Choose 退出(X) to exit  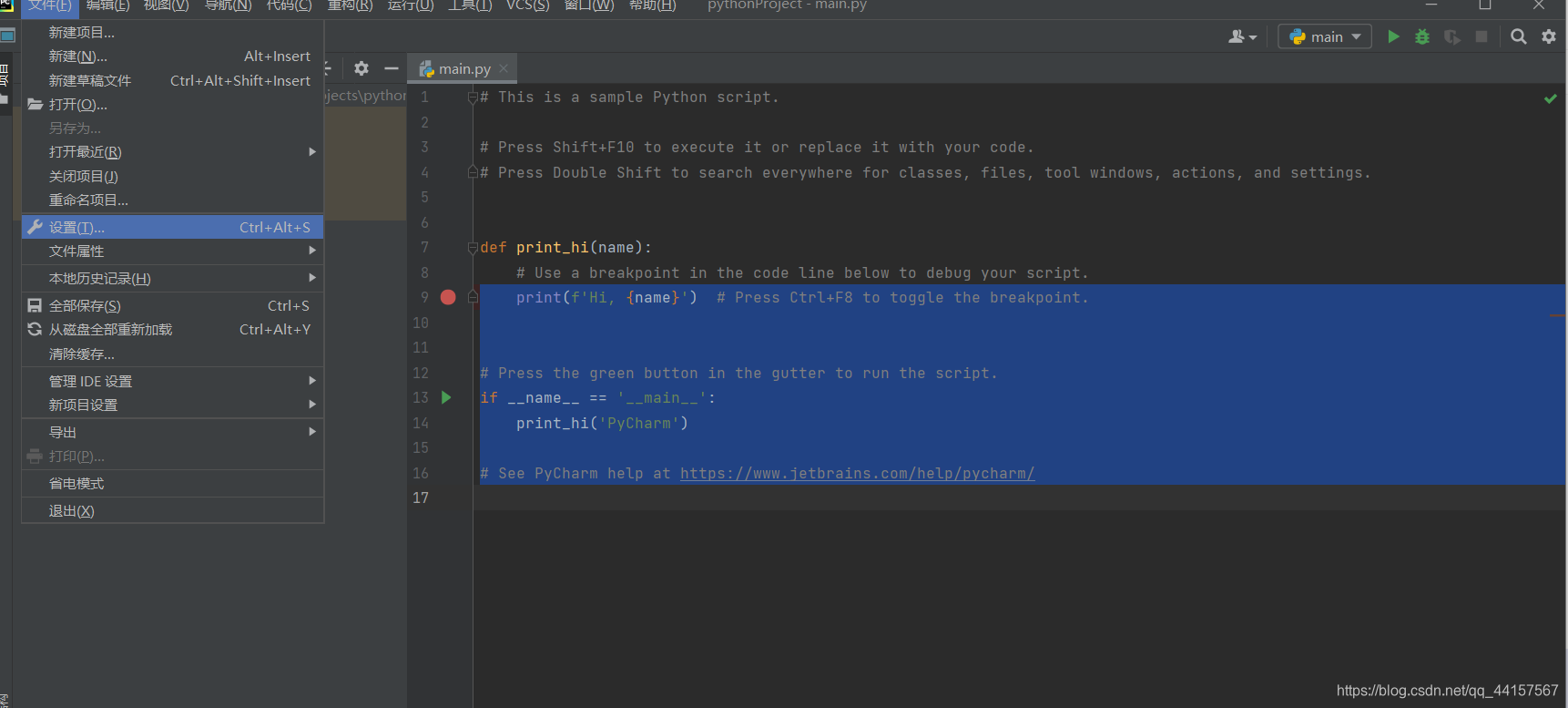click(172, 510)
